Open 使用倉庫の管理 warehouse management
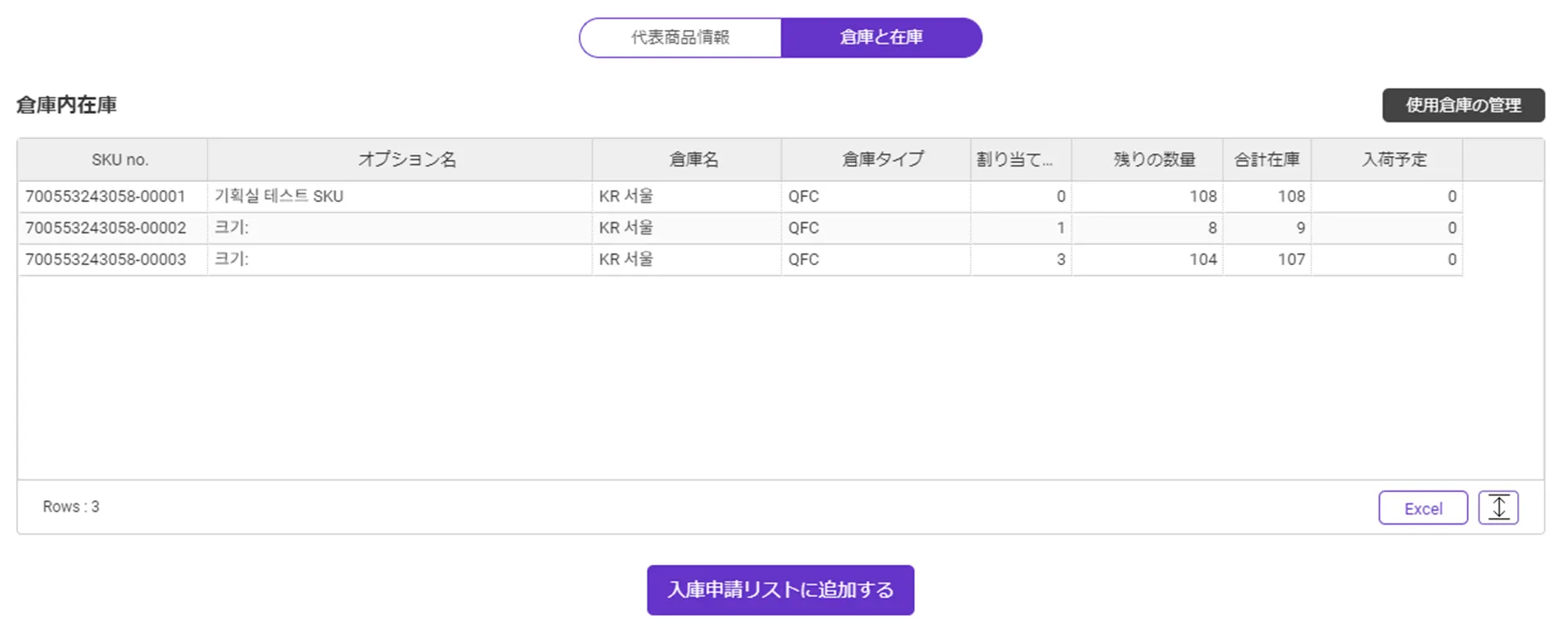The width and height of the screenshot is (1568, 623). (1463, 105)
